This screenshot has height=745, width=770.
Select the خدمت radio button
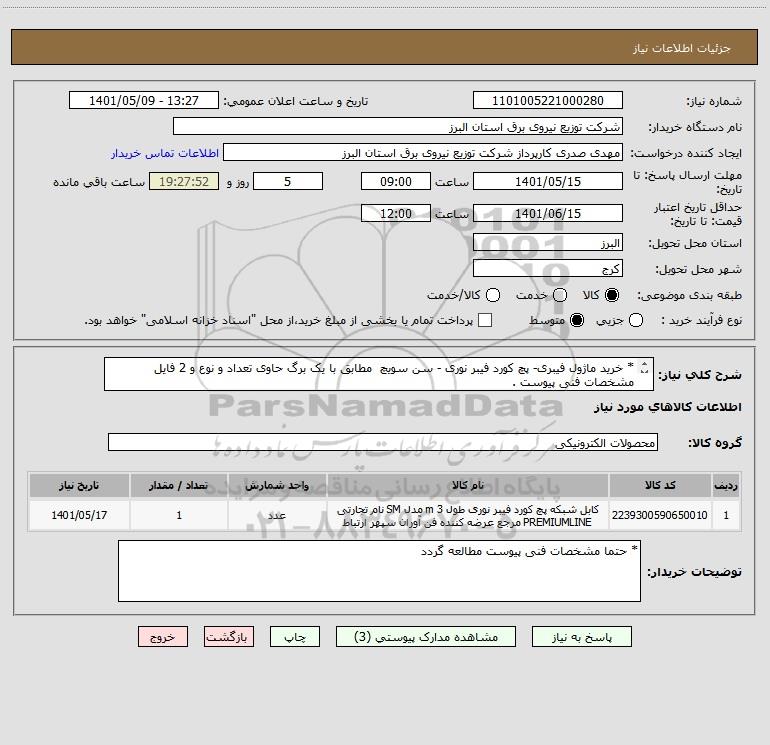560,295
